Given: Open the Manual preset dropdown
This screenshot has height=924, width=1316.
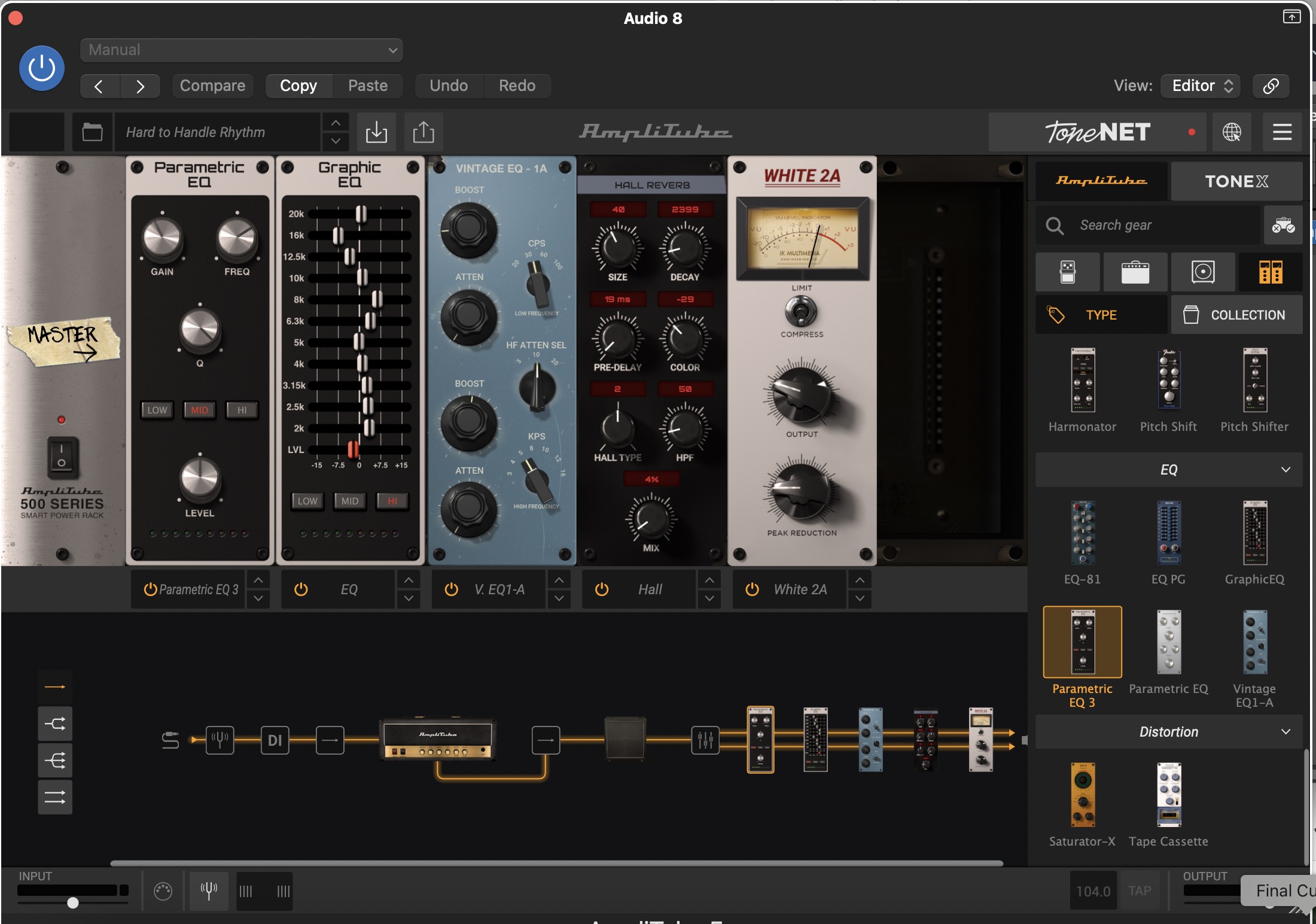Looking at the screenshot, I should (242, 50).
